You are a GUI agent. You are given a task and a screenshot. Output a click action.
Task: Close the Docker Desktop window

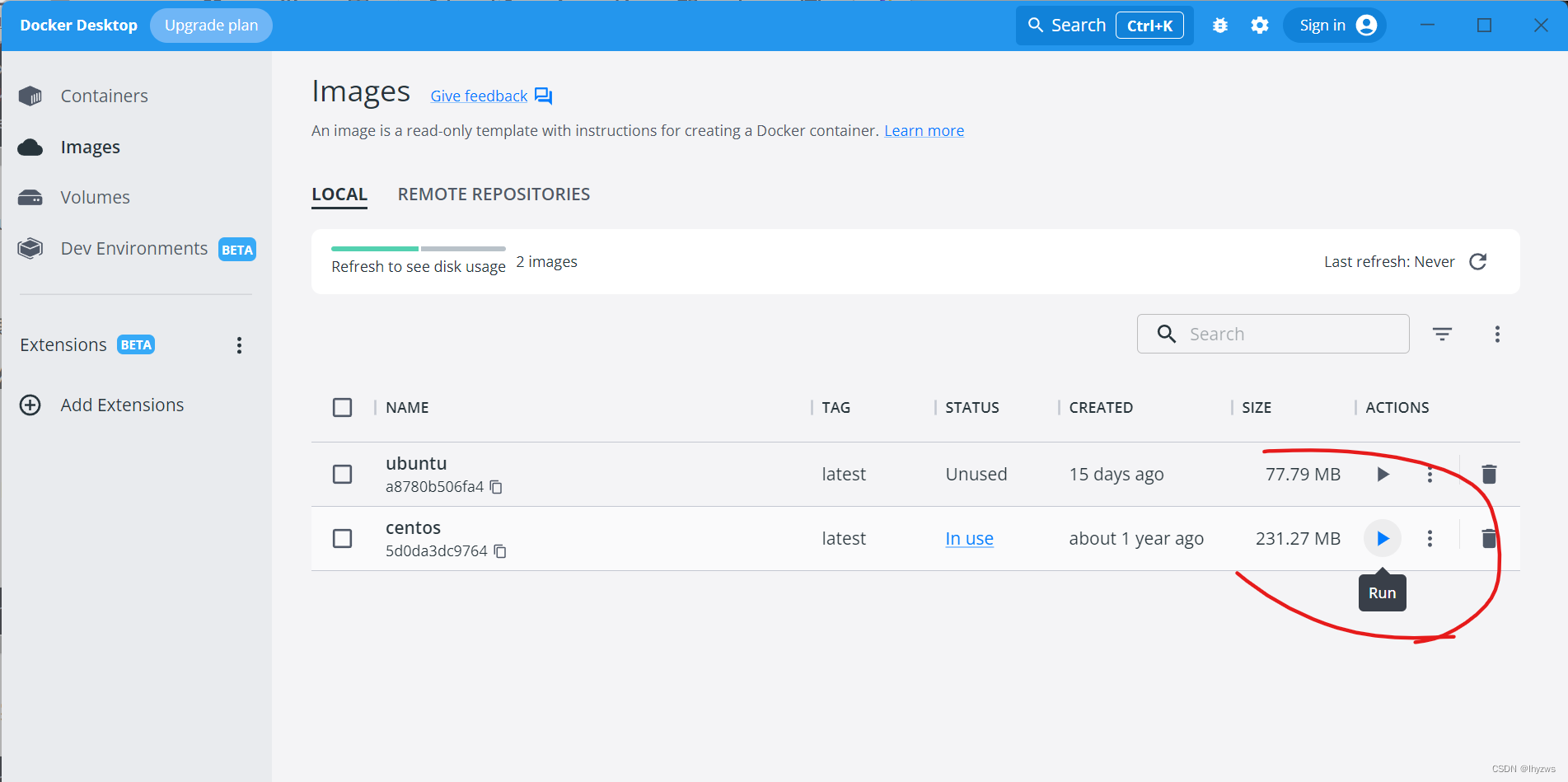pos(1541,26)
